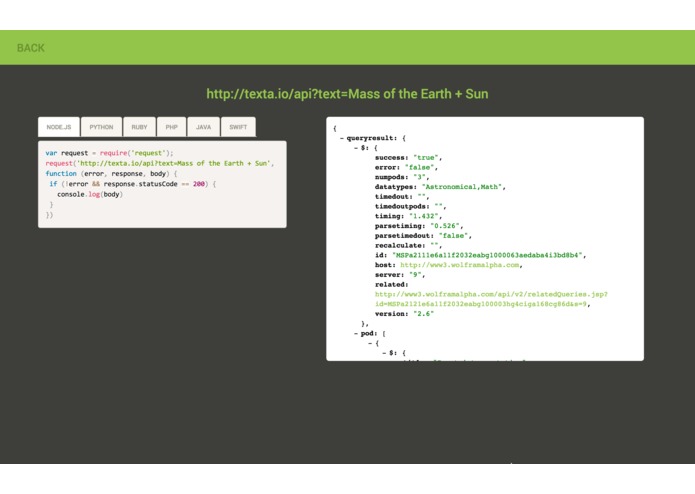Click the request URL string in code

point(174,163)
